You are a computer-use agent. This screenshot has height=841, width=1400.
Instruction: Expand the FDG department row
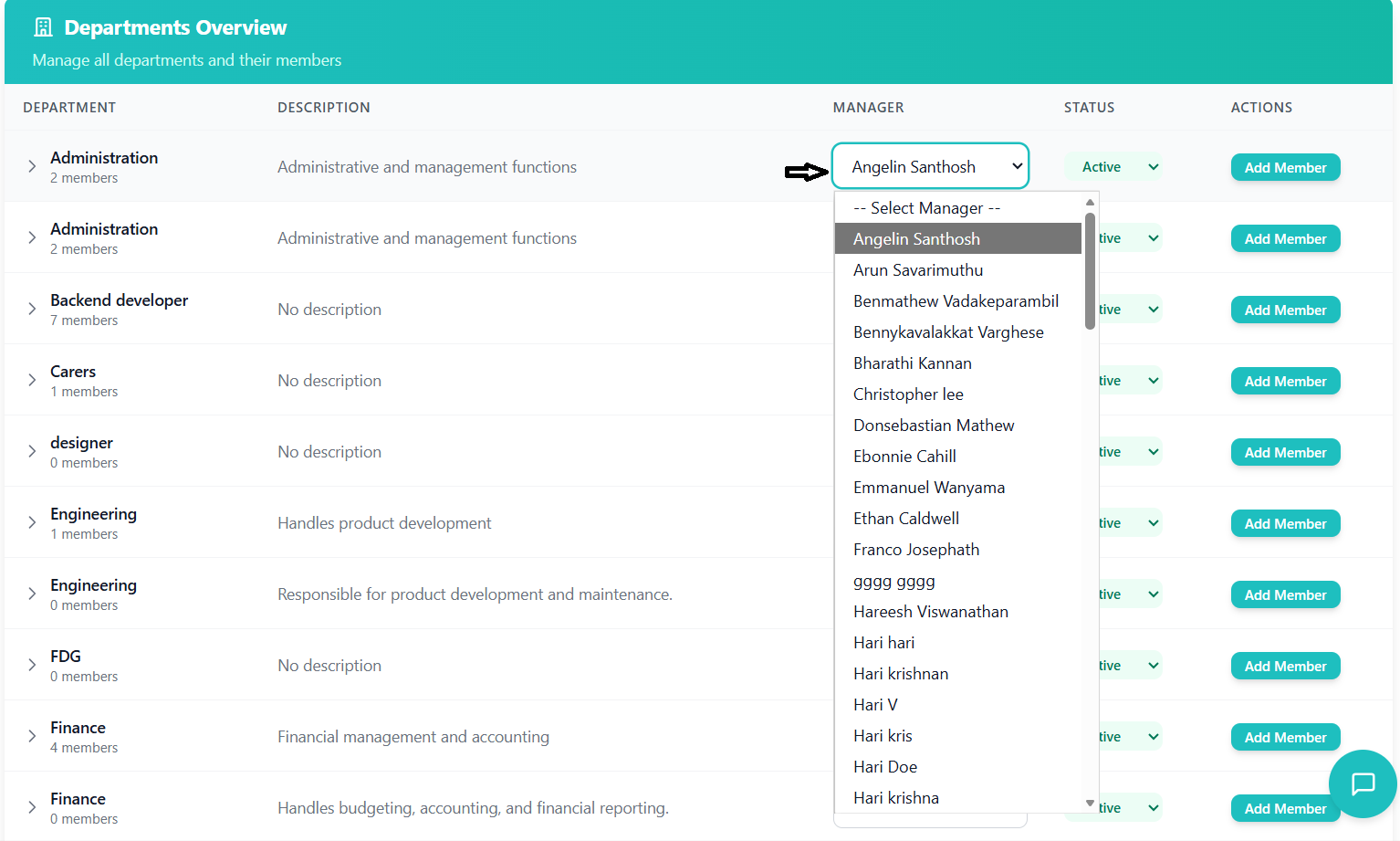32,666
